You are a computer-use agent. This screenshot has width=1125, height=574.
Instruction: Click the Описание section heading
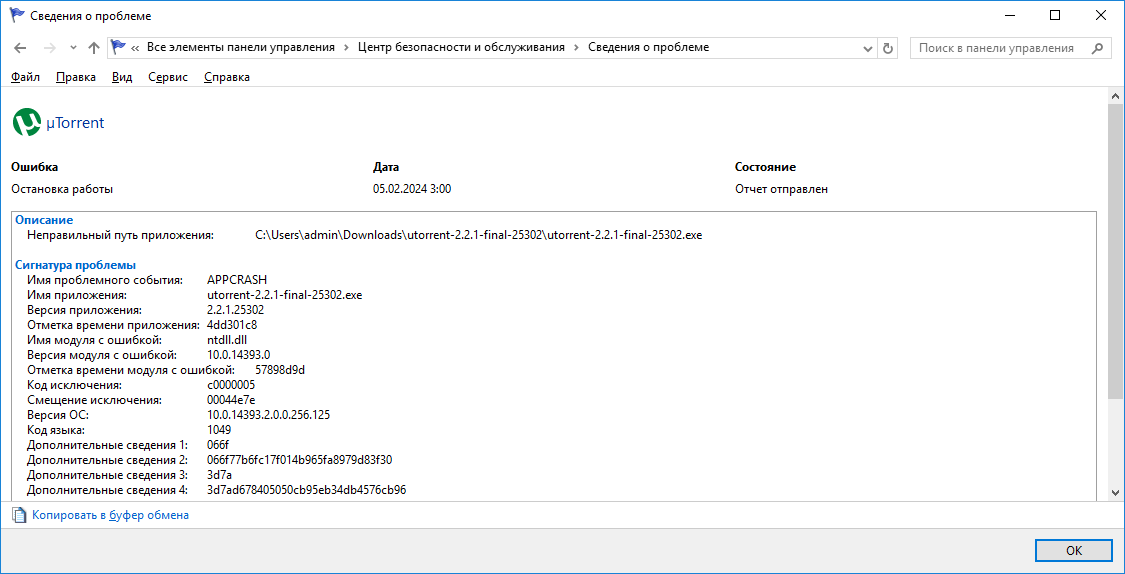44,220
